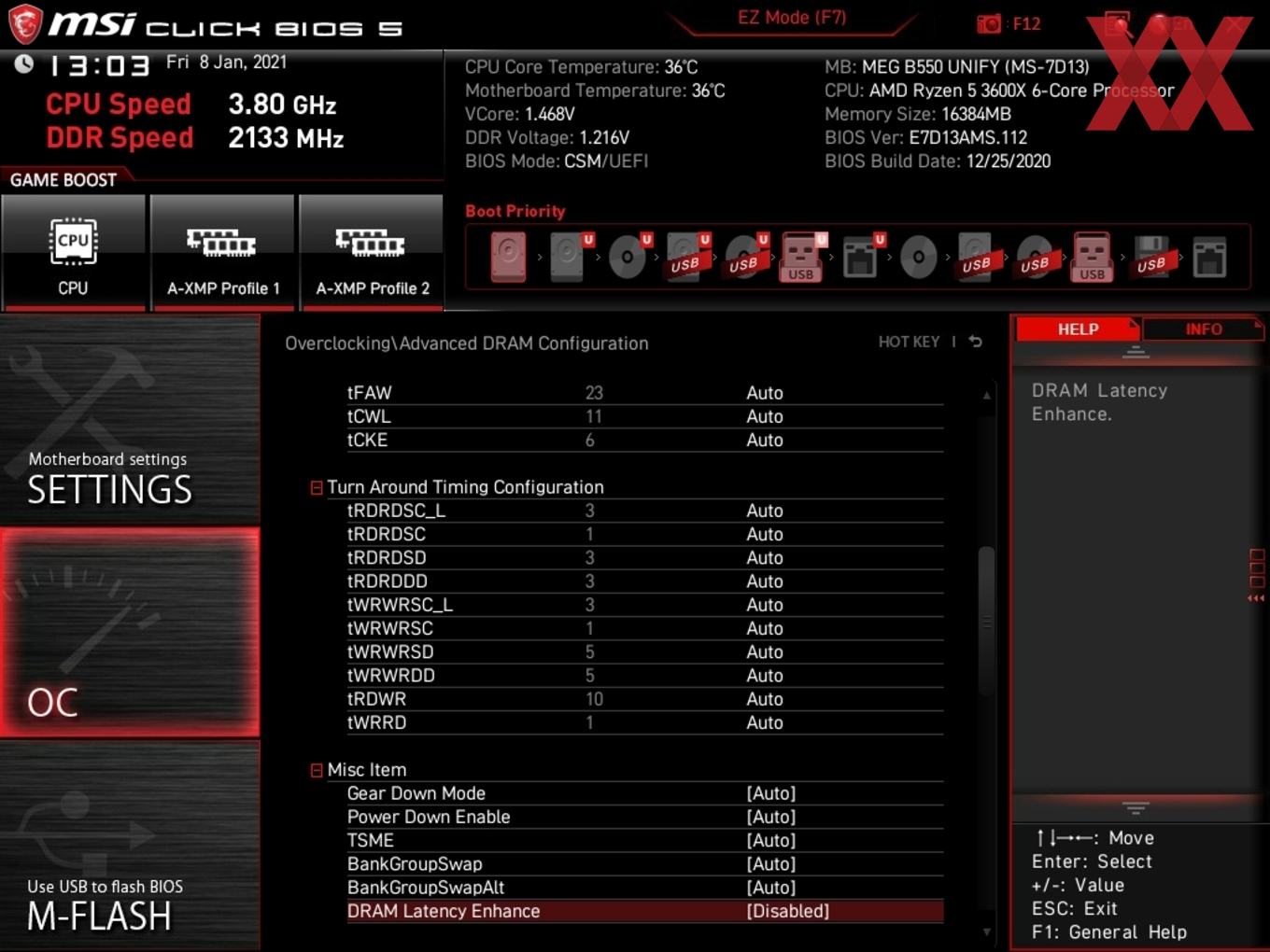Select the USB floppy boot device icon

(1151, 257)
